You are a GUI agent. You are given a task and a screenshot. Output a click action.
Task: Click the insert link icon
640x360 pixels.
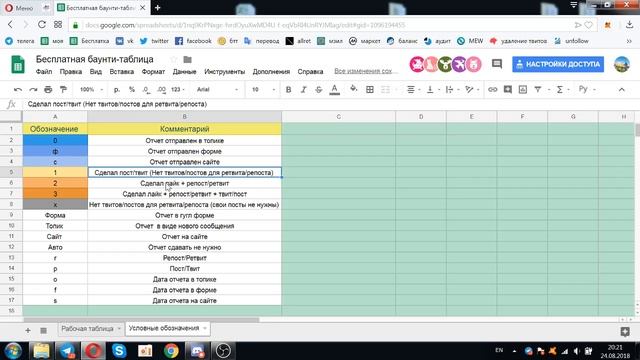coord(493,89)
